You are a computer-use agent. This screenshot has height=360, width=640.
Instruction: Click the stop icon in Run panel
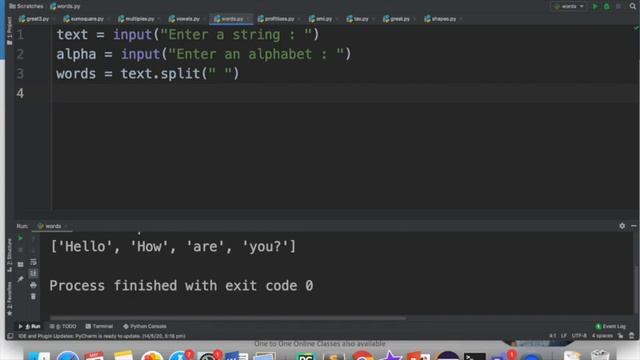click(x=20, y=250)
